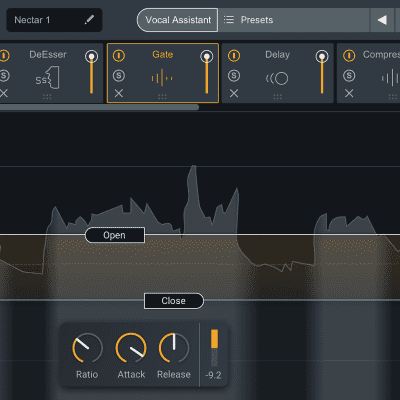Select the Gate waveform icon
The height and width of the screenshot is (400, 400).
(x=162, y=78)
